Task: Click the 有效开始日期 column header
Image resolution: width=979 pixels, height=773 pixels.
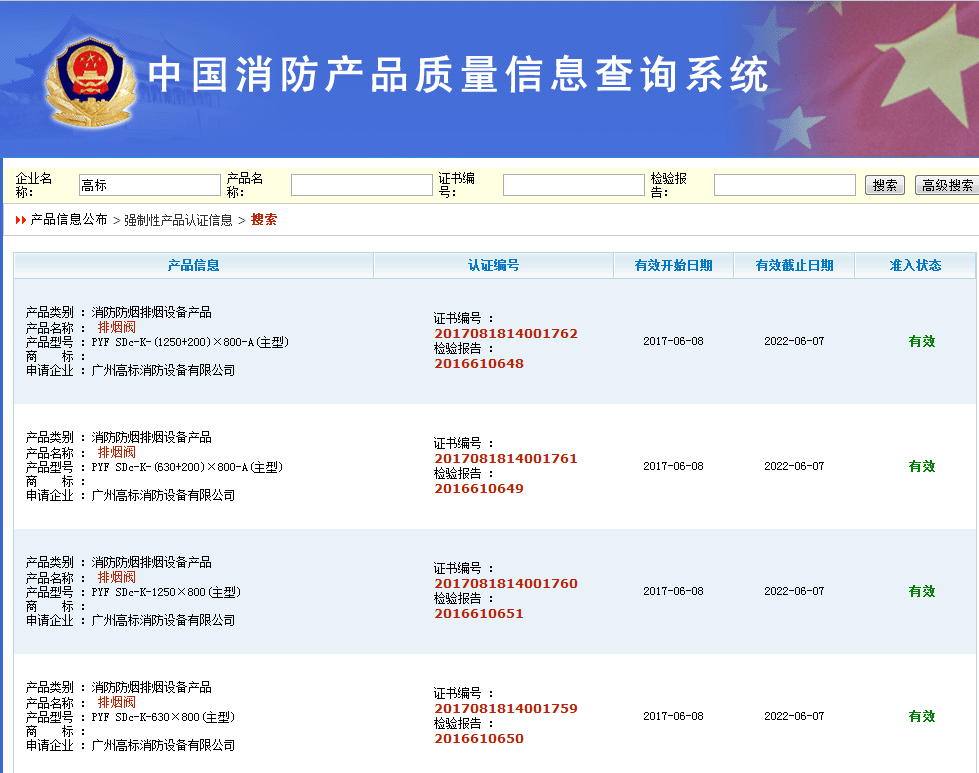Action: (673, 265)
